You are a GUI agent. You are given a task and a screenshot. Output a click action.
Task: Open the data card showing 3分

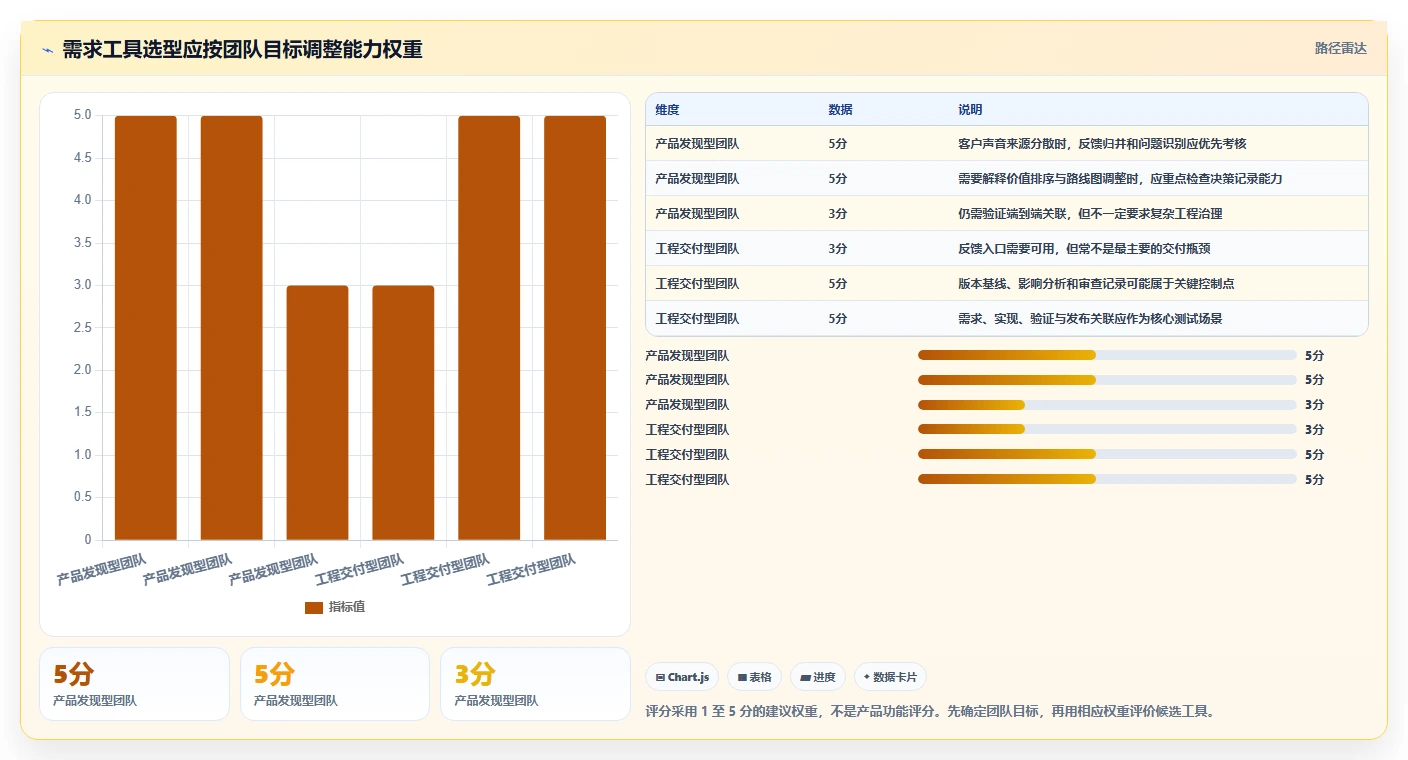[x=535, y=684]
